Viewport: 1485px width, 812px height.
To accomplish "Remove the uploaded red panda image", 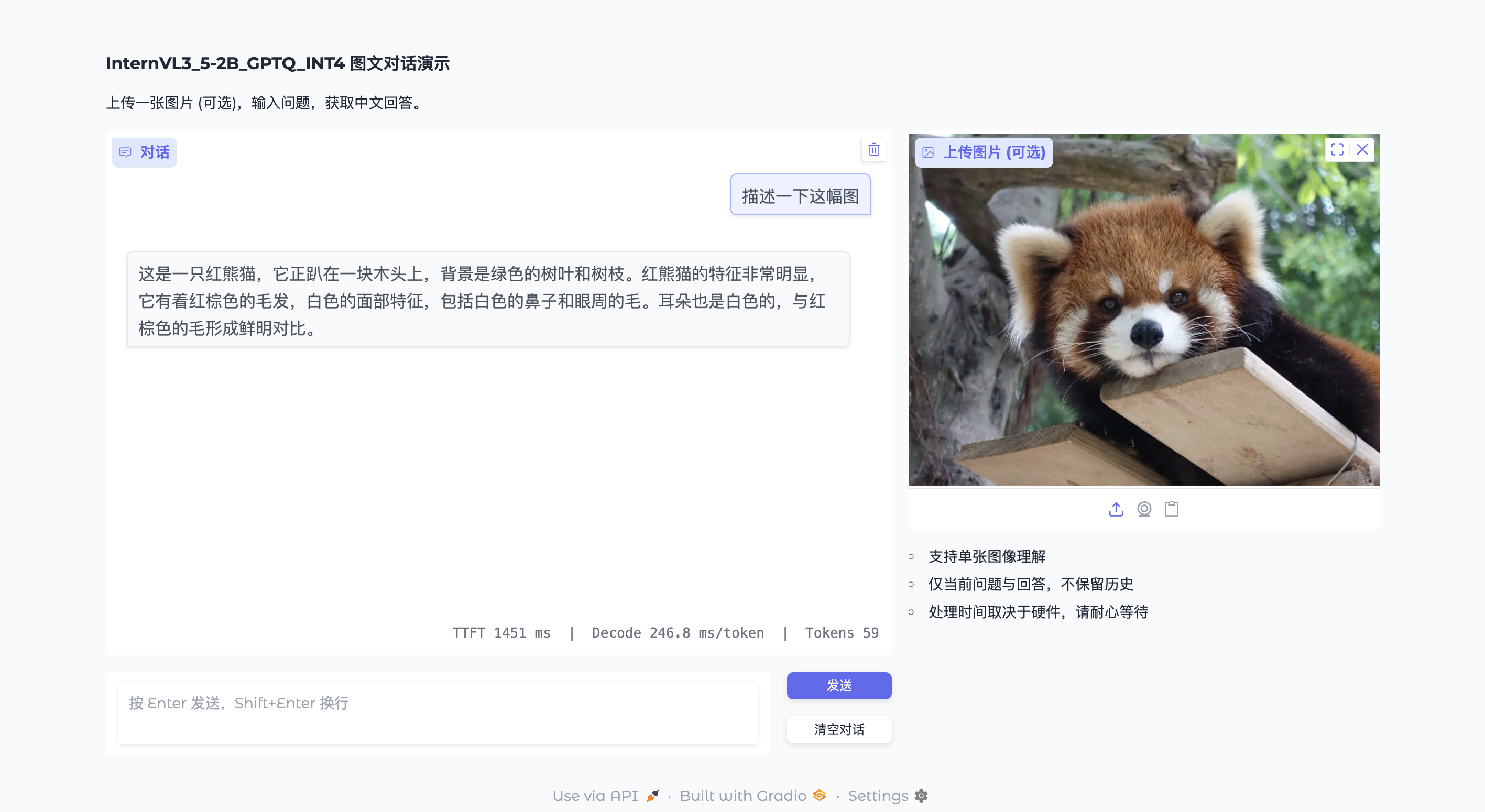I will (x=1362, y=150).
